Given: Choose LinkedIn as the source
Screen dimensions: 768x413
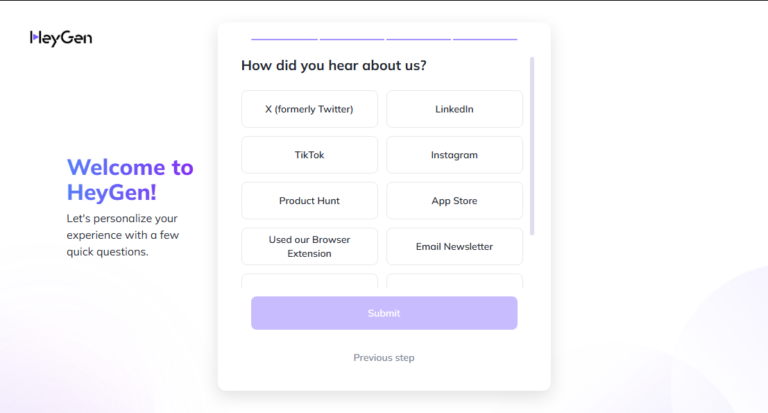Looking at the screenshot, I should click(454, 109).
